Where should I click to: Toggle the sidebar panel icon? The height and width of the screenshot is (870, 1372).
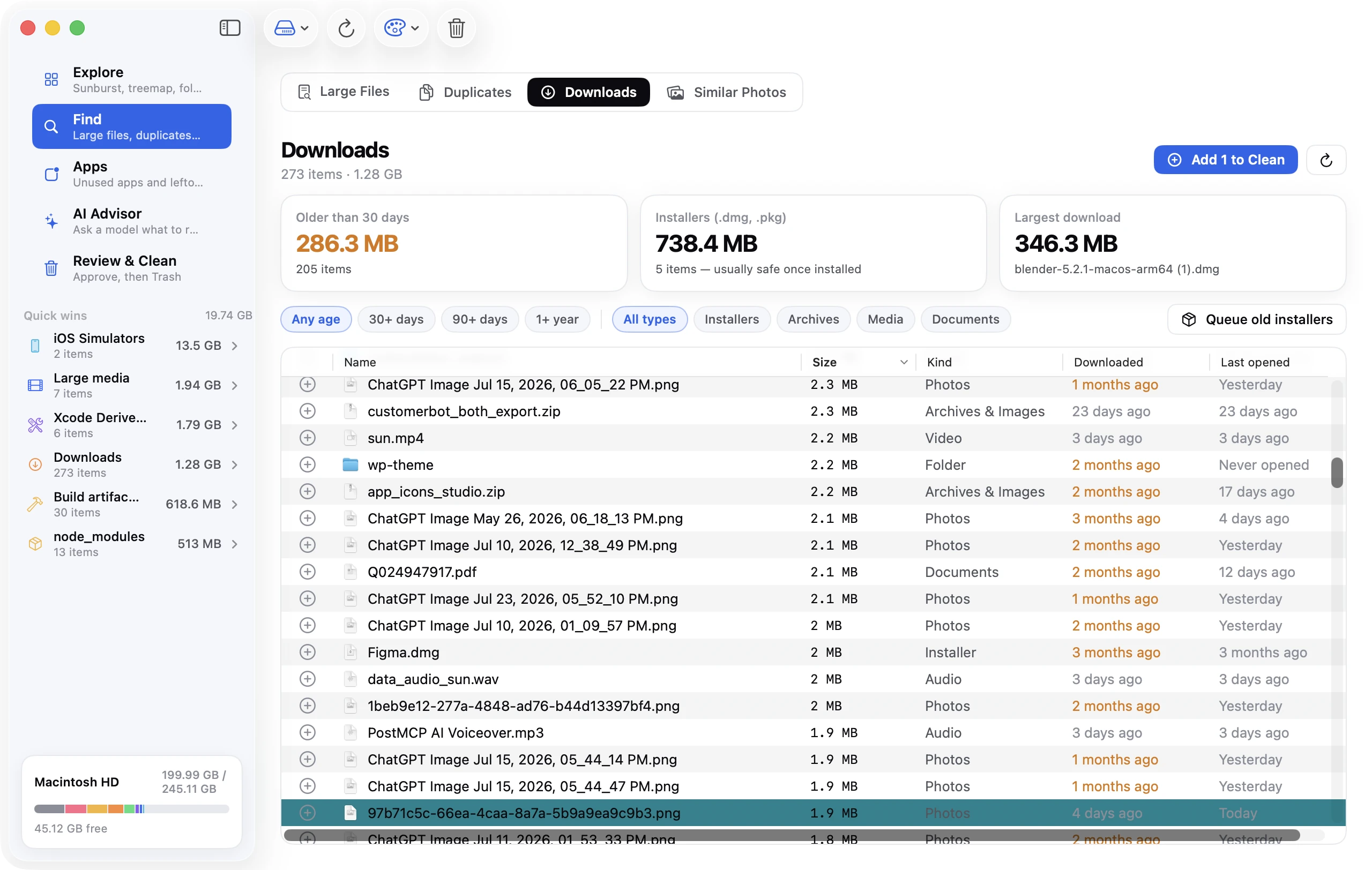coord(229,28)
